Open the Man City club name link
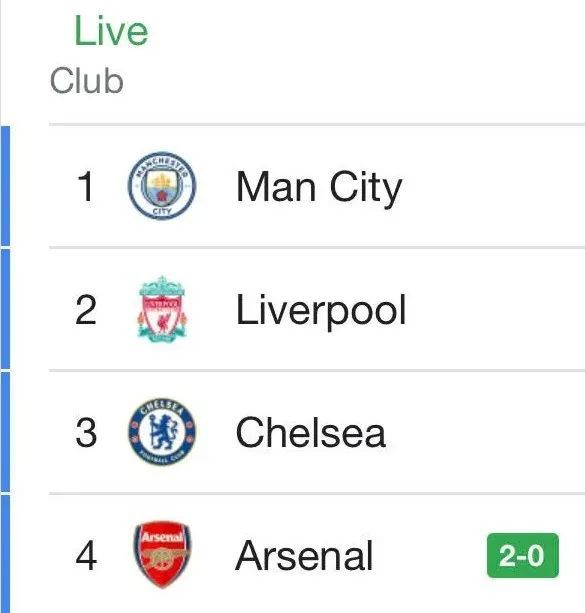This screenshot has width=585, height=613. pos(319,188)
